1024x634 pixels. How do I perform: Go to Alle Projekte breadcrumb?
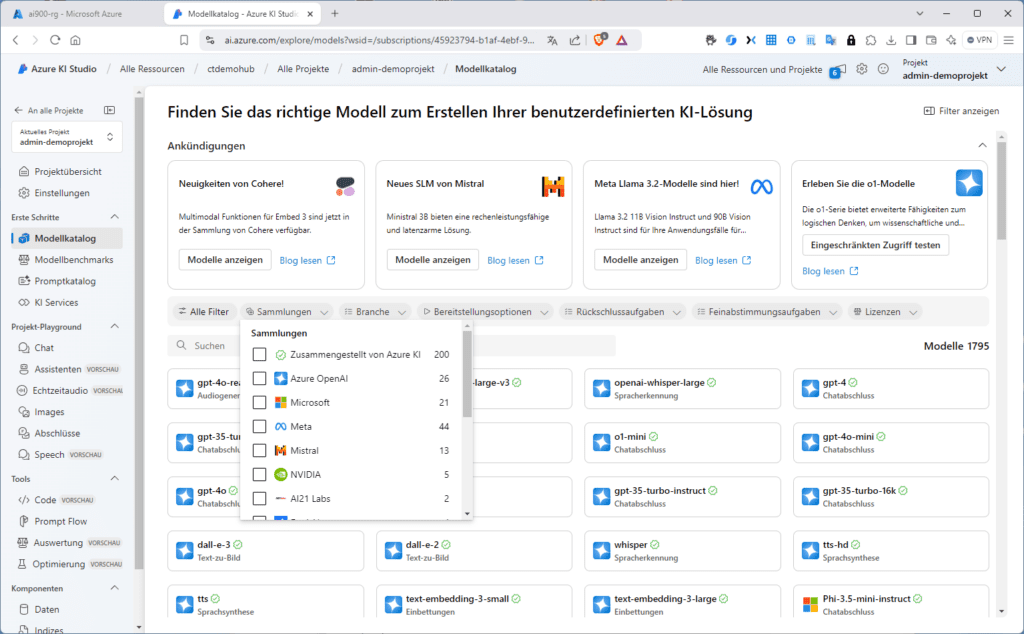303,69
